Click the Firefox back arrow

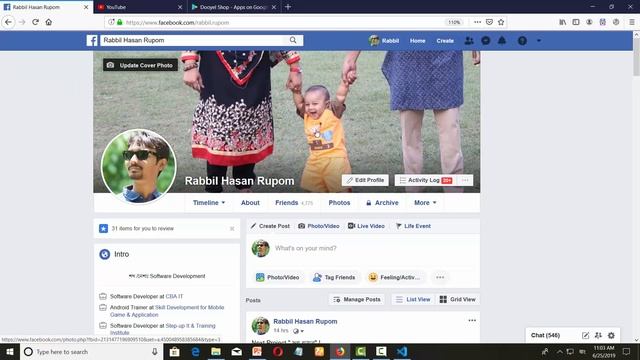tap(8, 22)
